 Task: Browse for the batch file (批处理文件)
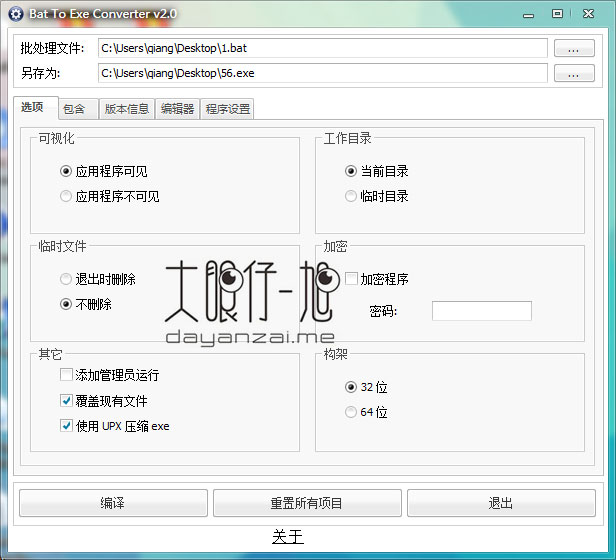point(574,48)
